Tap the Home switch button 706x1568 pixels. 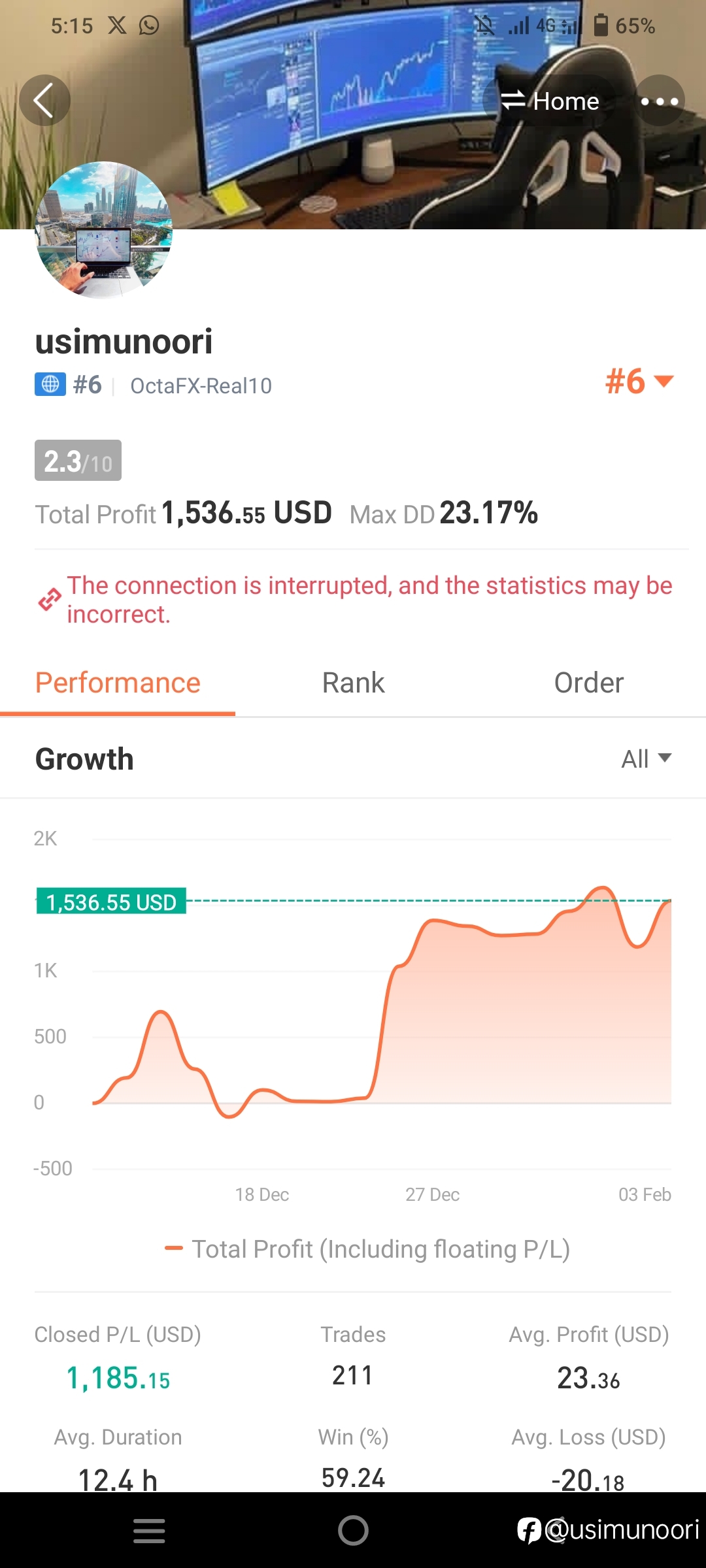[x=549, y=101]
